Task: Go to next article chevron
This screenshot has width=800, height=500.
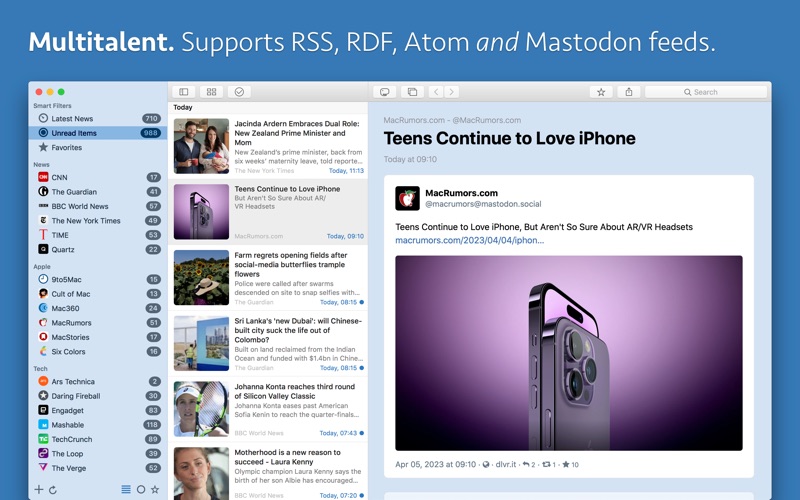Action: pyautogui.click(x=451, y=92)
